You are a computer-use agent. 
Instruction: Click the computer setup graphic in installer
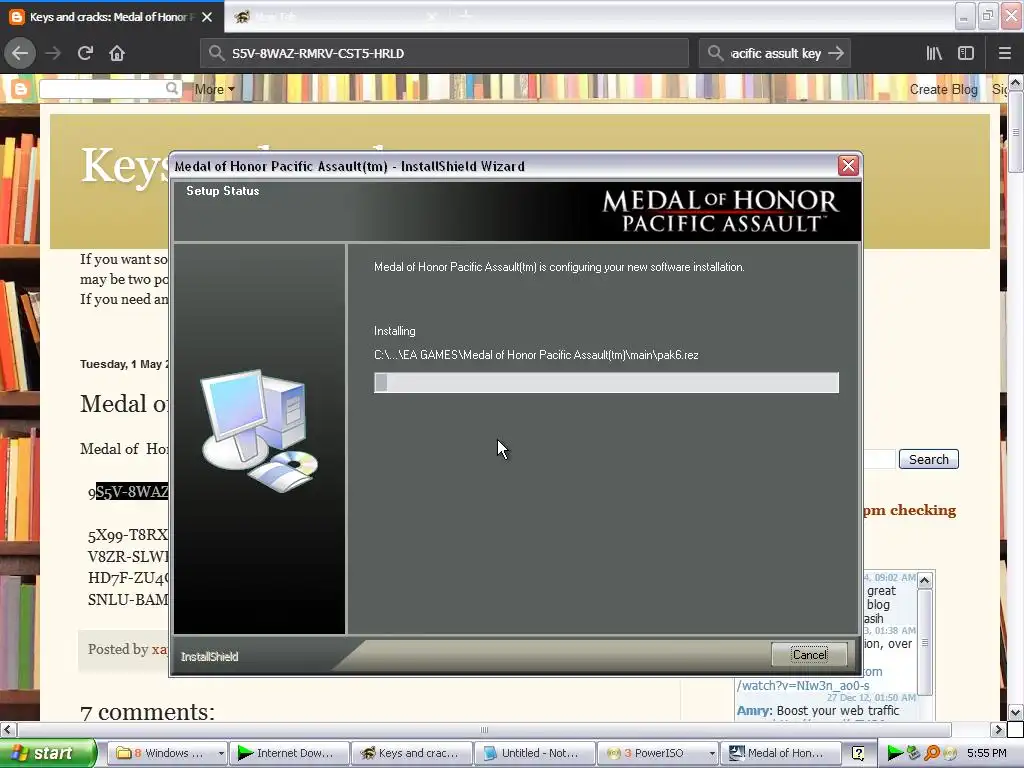coord(259,430)
